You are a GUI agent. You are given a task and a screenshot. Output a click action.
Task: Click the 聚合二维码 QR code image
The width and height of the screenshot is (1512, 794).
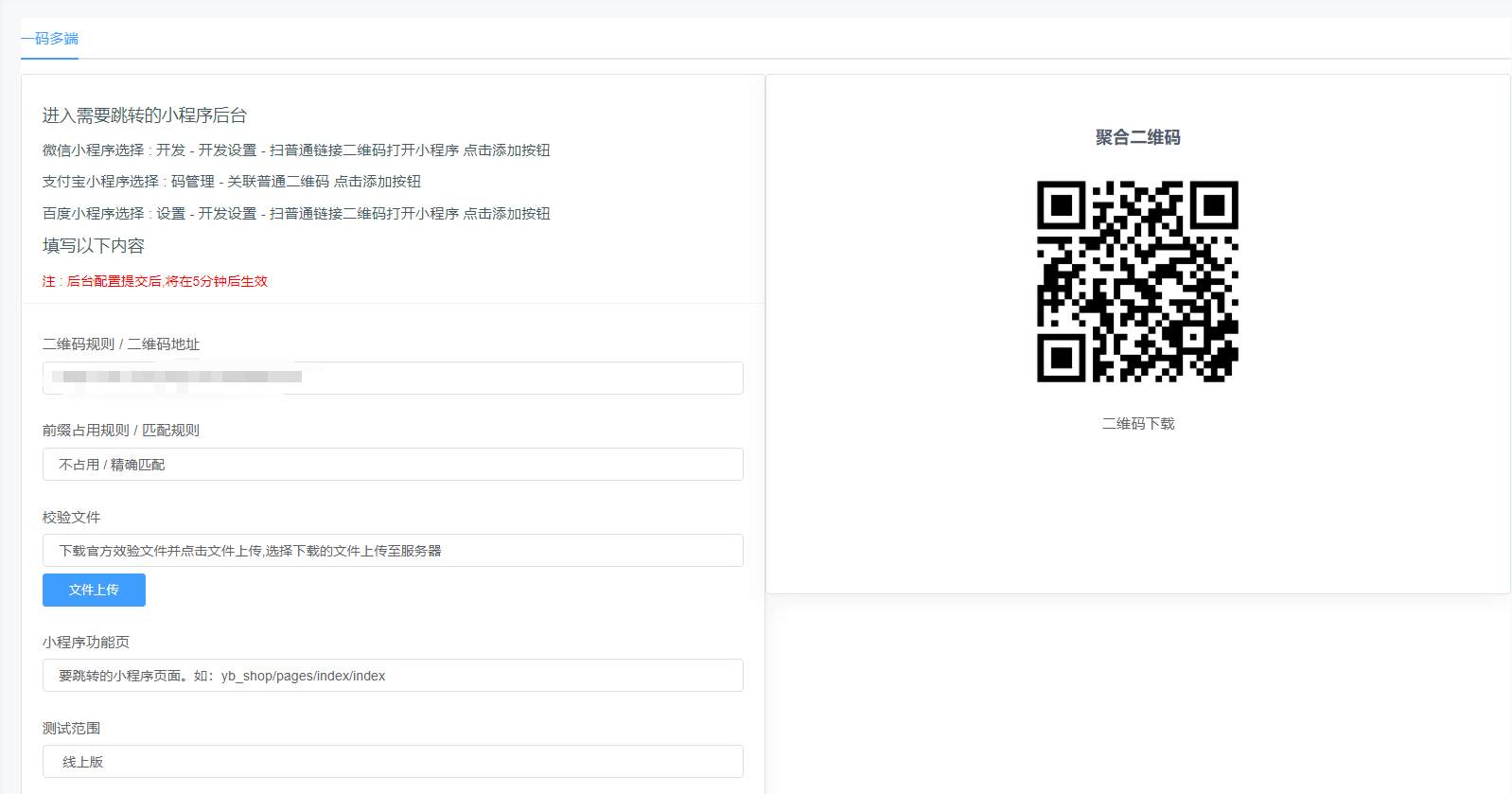tap(1137, 281)
